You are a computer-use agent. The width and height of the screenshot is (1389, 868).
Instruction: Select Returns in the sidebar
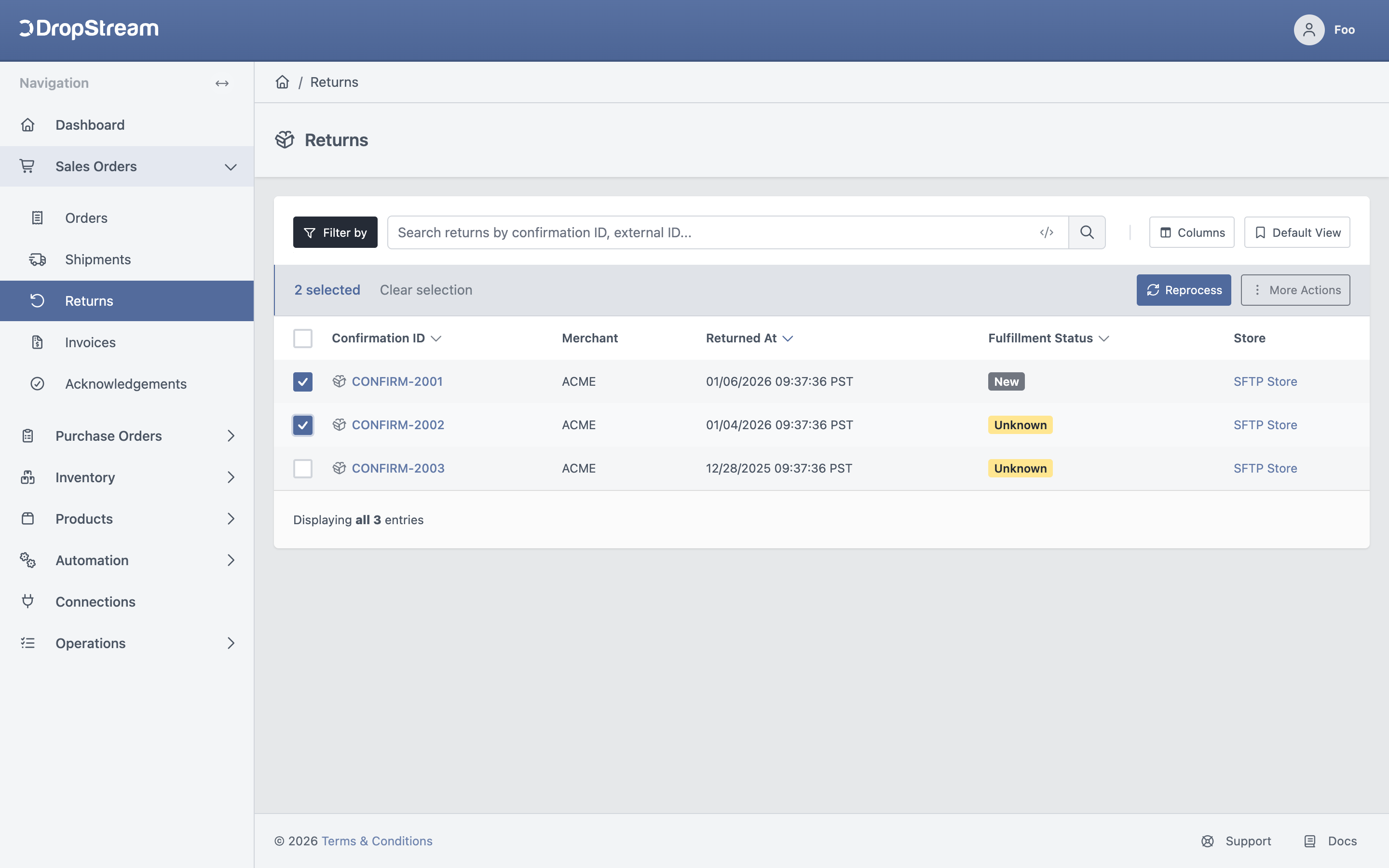tap(127, 301)
